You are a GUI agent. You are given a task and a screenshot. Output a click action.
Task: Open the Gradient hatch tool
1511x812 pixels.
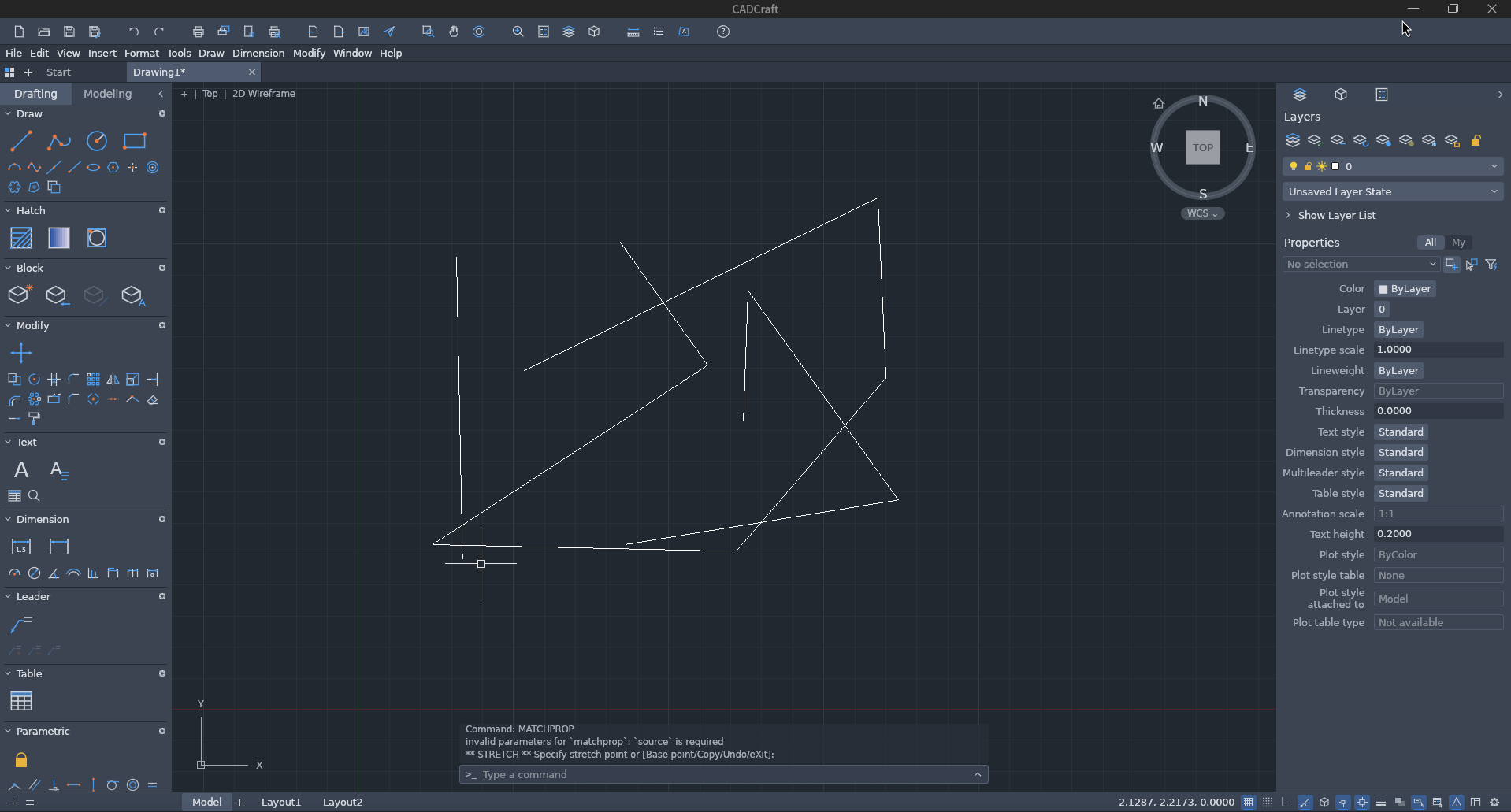pos(59,238)
